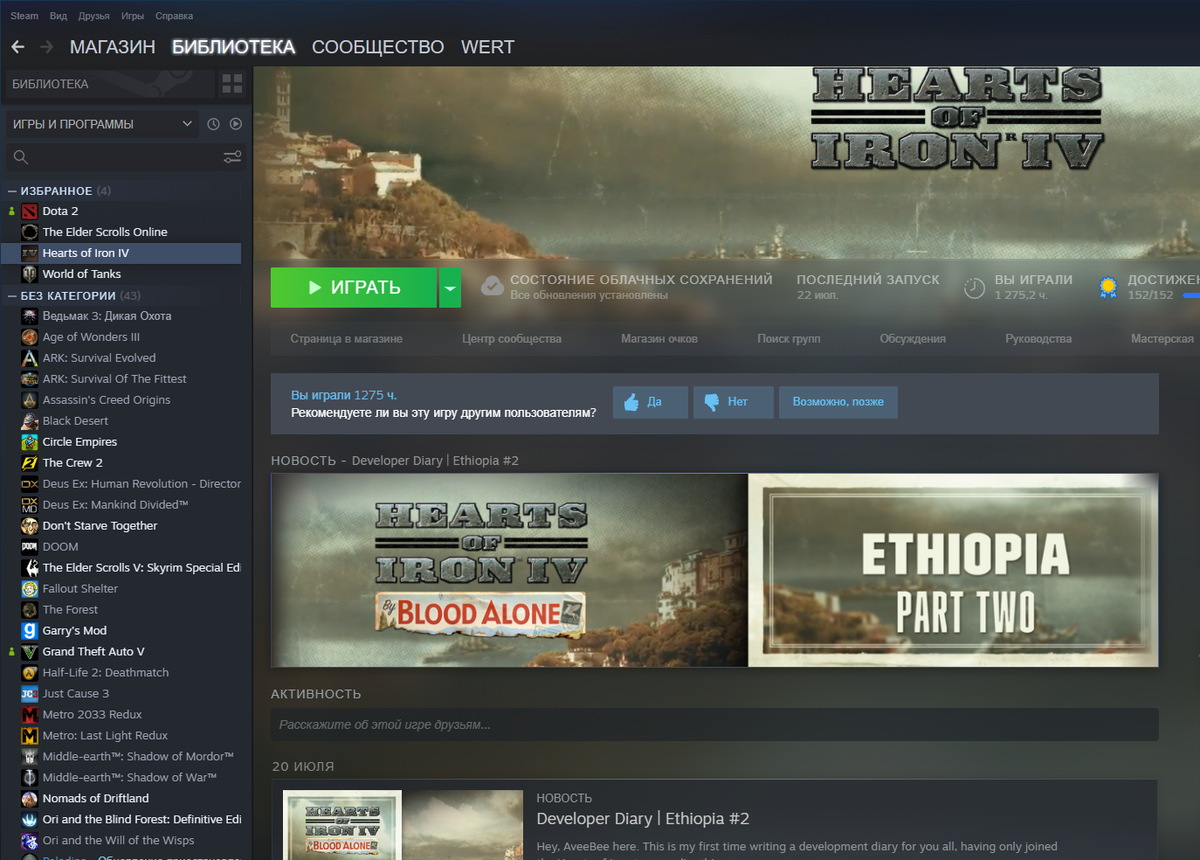Open the Developer Diary | Ethiopia #2 headline
The width and height of the screenshot is (1200, 860).
(643, 819)
